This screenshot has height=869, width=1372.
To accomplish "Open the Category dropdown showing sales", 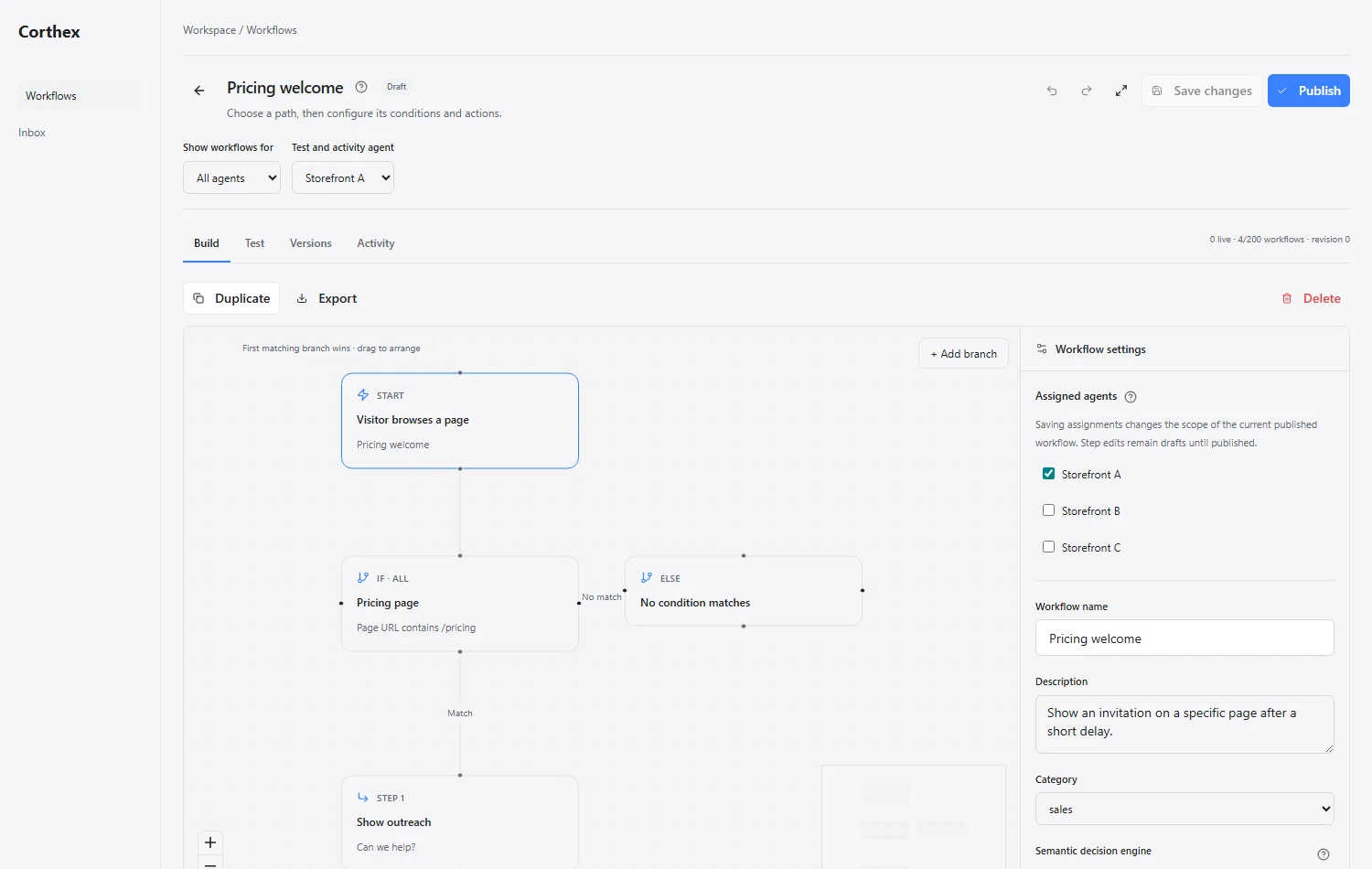I will 1184,810.
